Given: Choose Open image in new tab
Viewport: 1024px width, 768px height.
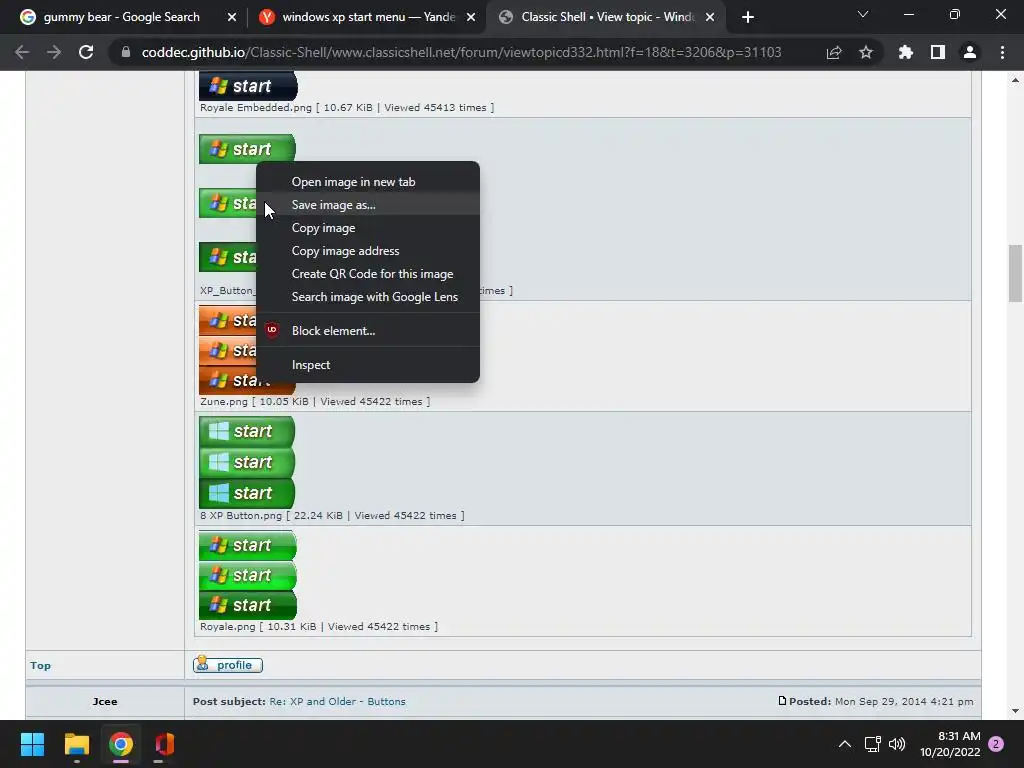Looking at the screenshot, I should click(x=368, y=182).
